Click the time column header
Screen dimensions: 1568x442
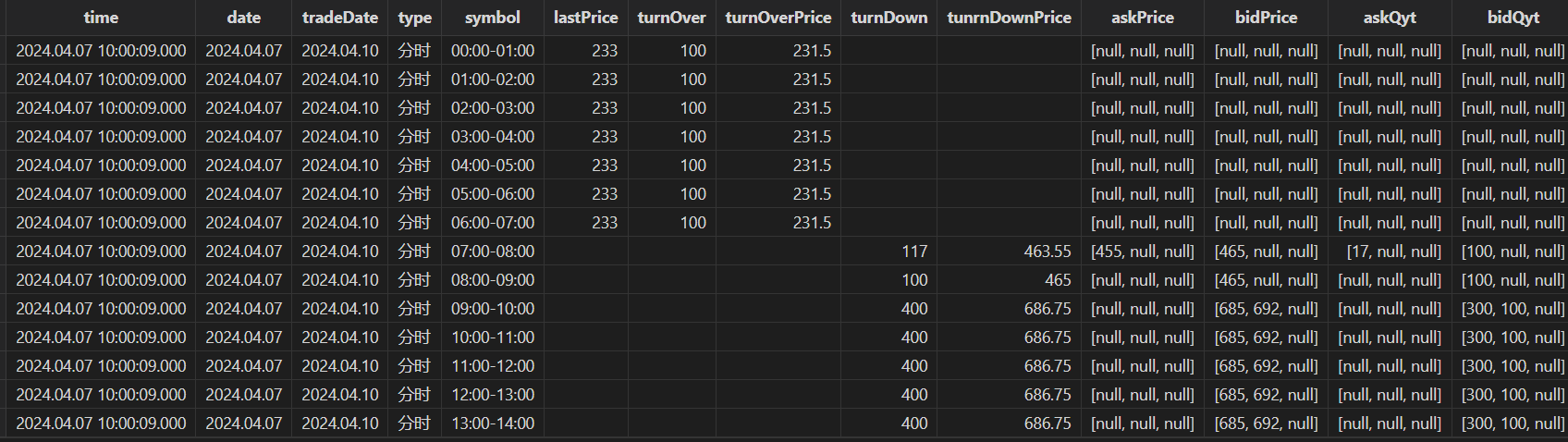[100, 18]
